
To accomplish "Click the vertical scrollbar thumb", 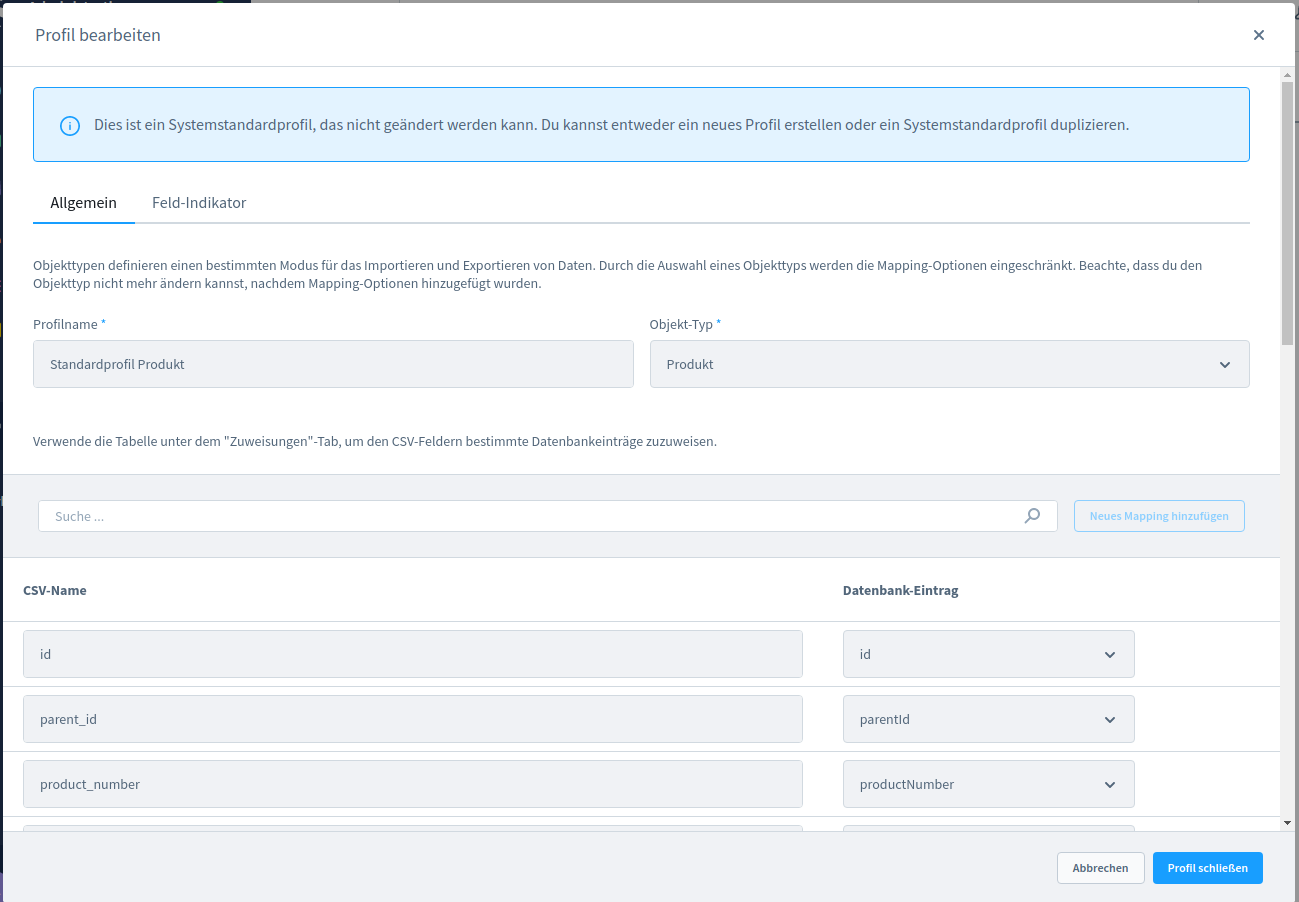I will point(1288,213).
